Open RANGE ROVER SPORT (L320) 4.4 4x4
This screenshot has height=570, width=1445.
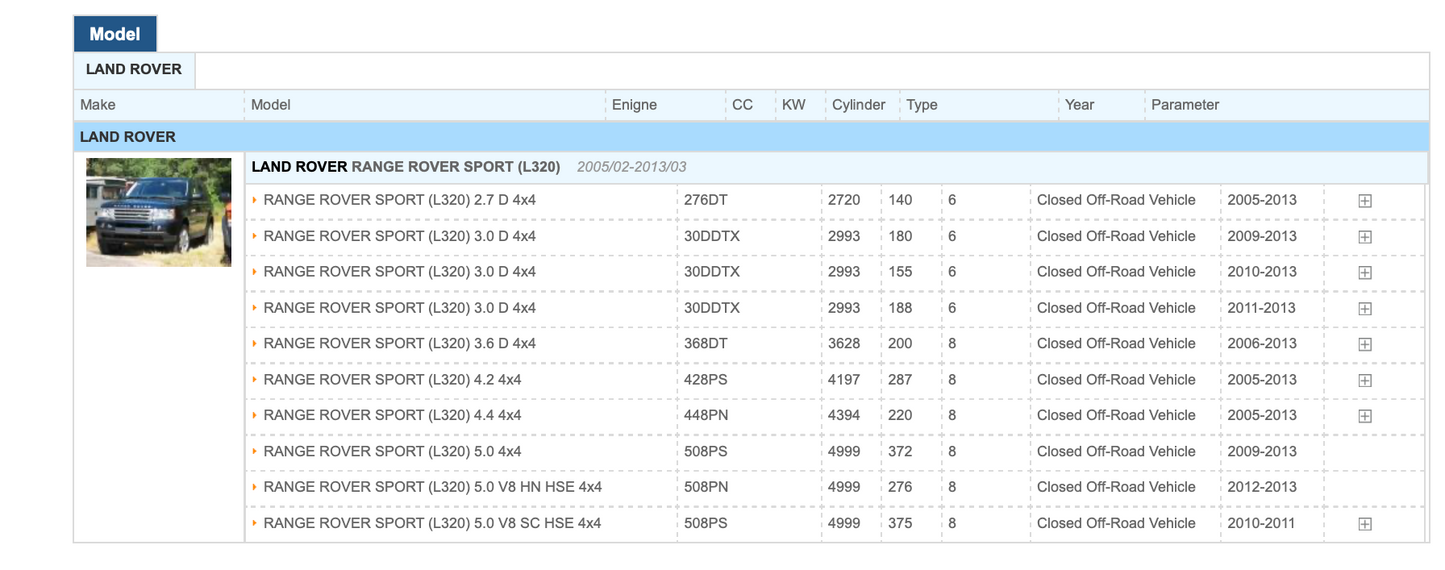(x=392, y=416)
